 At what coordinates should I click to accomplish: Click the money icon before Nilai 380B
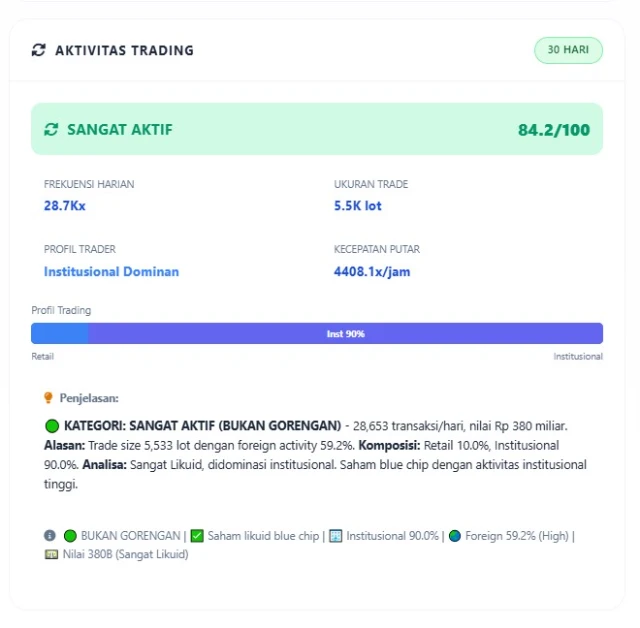pos(51,554)
